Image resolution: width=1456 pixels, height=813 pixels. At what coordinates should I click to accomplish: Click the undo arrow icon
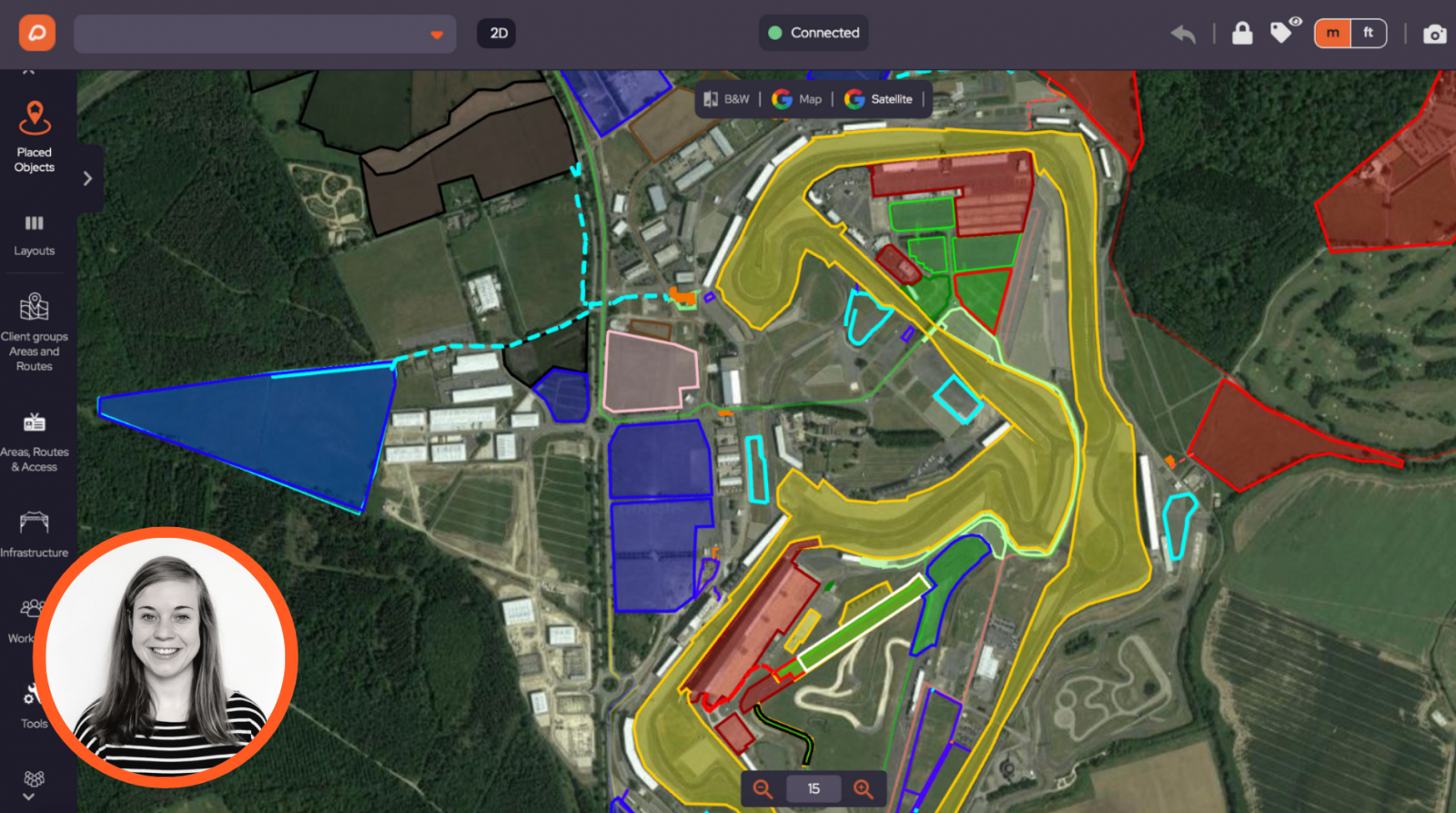tap(1183, 34)
